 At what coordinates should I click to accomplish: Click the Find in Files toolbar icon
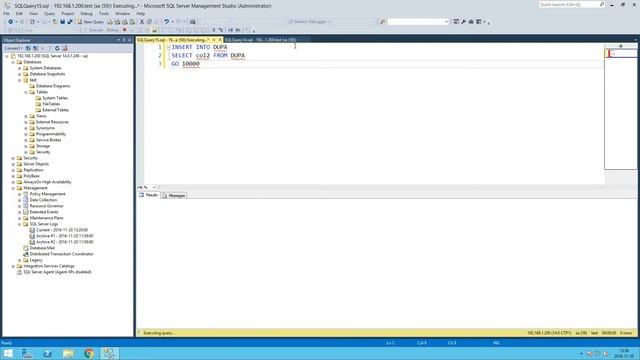click(382, 22)
